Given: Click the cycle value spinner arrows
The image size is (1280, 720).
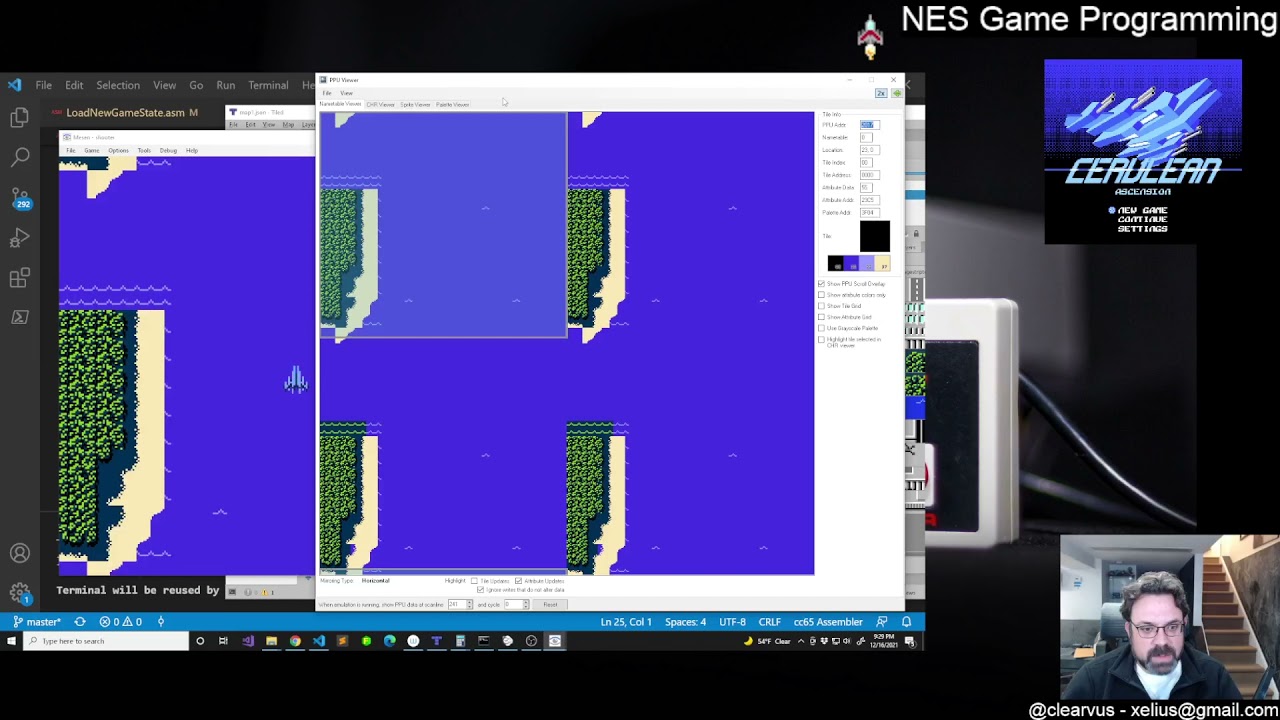Looking at the screenshot, I should click(524, 604).
